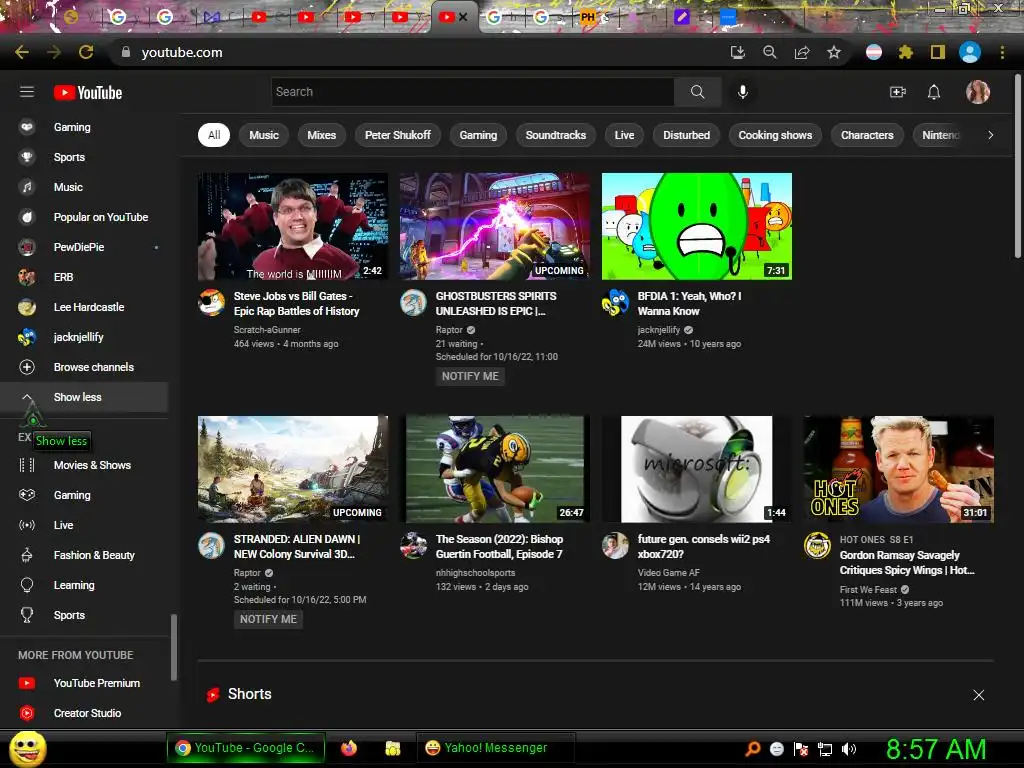The image size is (1024, 768).
Task: Select the All filter chip
Action: (x=214, y=135)
